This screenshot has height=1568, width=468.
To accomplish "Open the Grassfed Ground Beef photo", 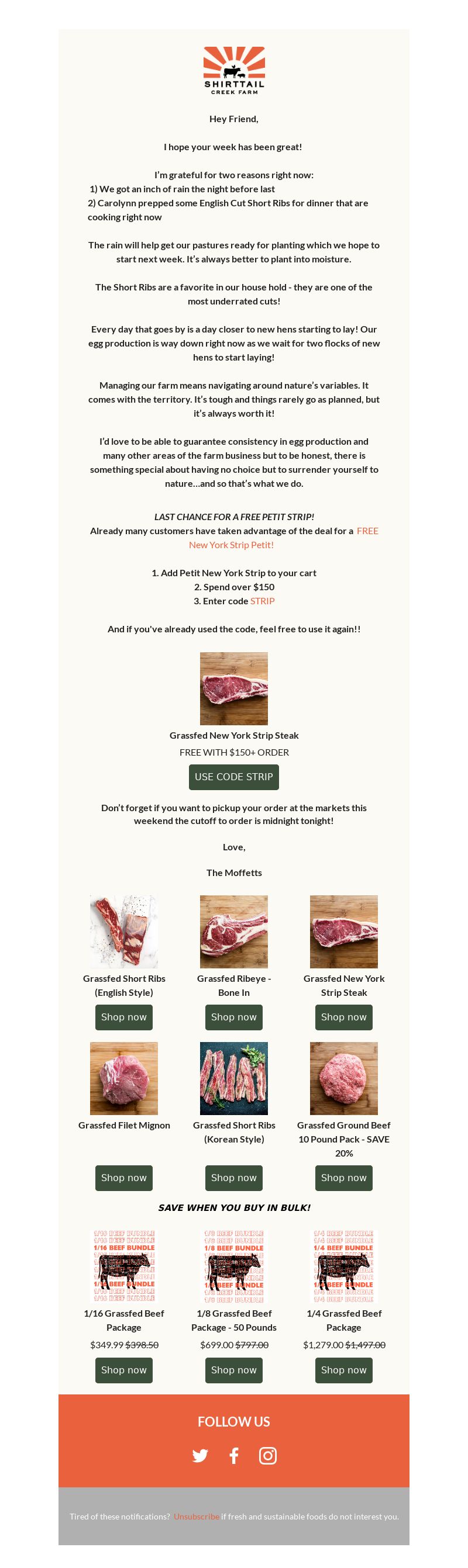I will (x=344, y=1078).
